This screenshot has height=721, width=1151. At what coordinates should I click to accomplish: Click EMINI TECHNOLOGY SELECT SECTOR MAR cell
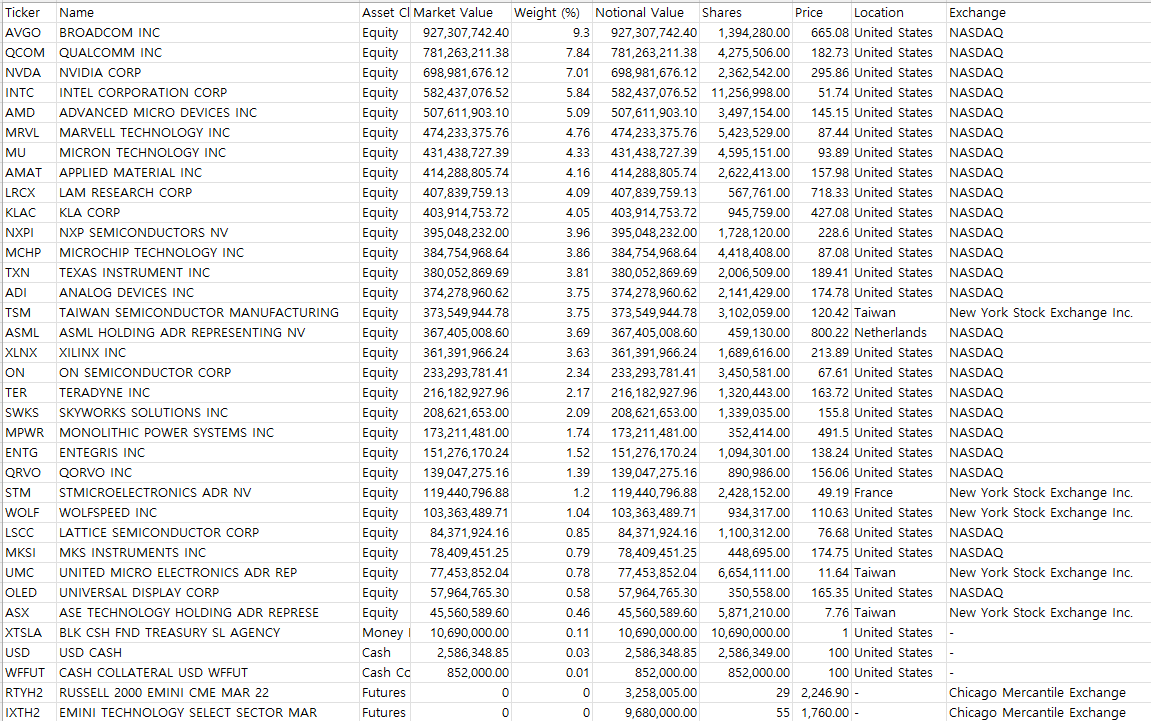click(x=208, y=713)
